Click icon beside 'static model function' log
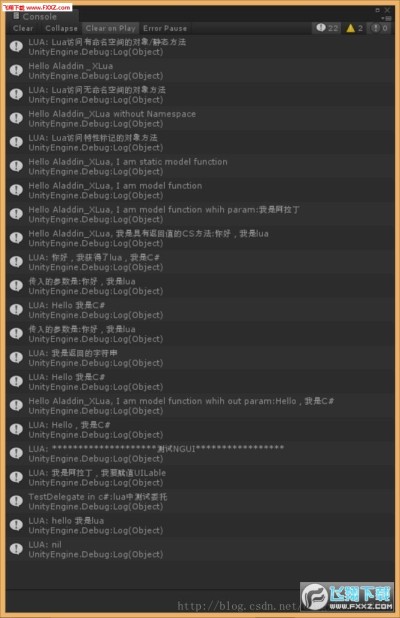This screenshot has height=618, width=400. [x=16, y=166]
